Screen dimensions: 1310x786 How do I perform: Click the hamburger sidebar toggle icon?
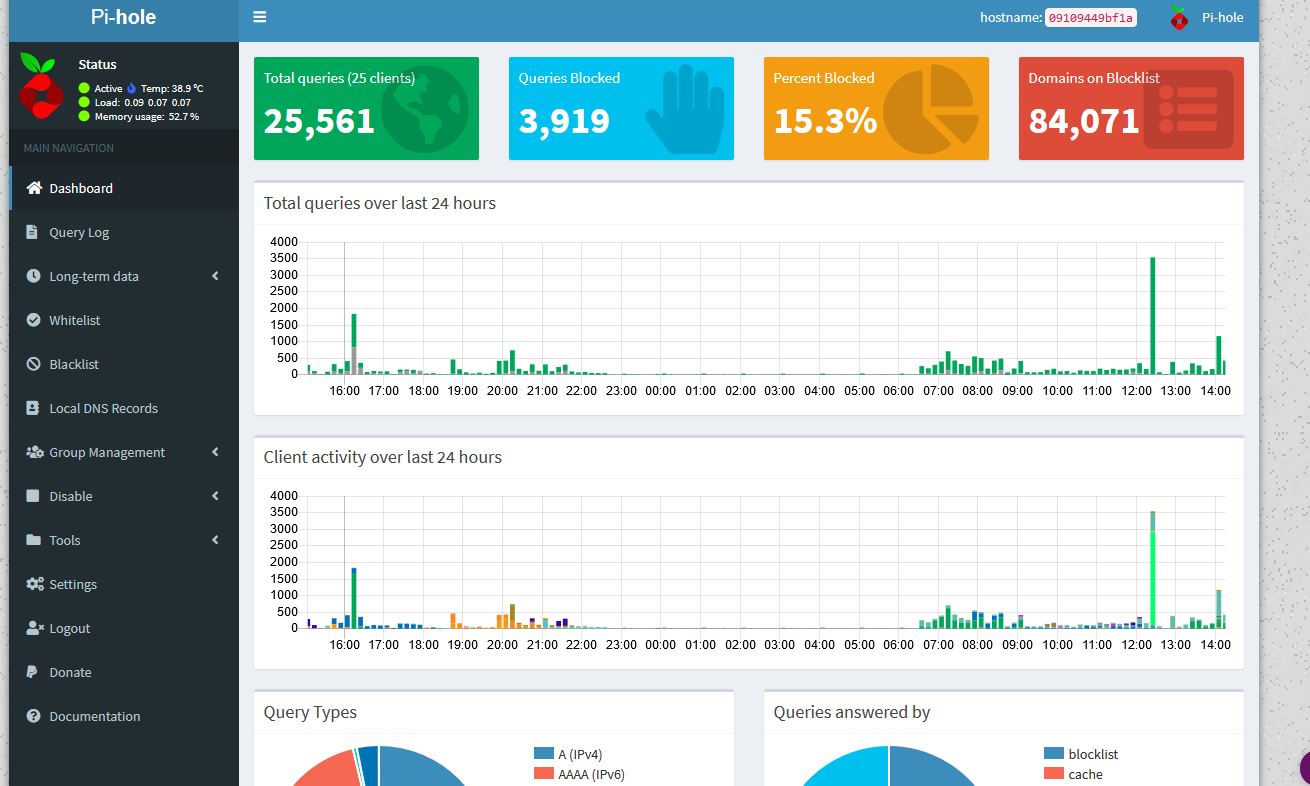click(x=260, y=17)
